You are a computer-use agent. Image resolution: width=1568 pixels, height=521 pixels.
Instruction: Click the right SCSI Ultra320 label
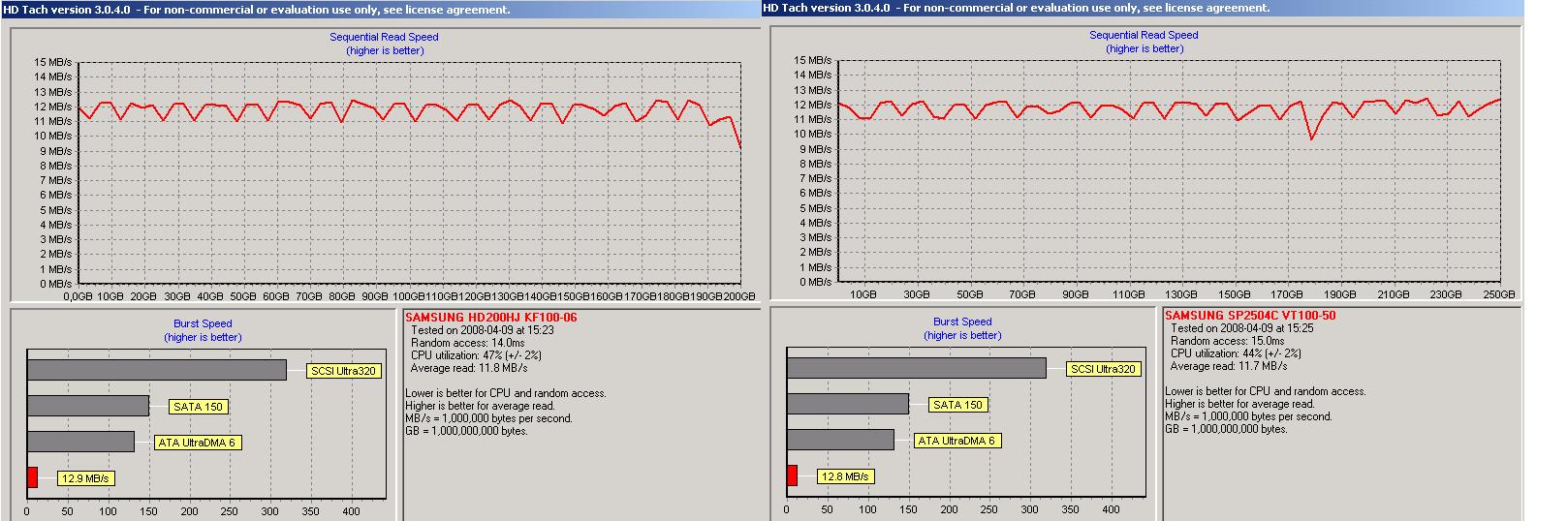pos(1103,369)
